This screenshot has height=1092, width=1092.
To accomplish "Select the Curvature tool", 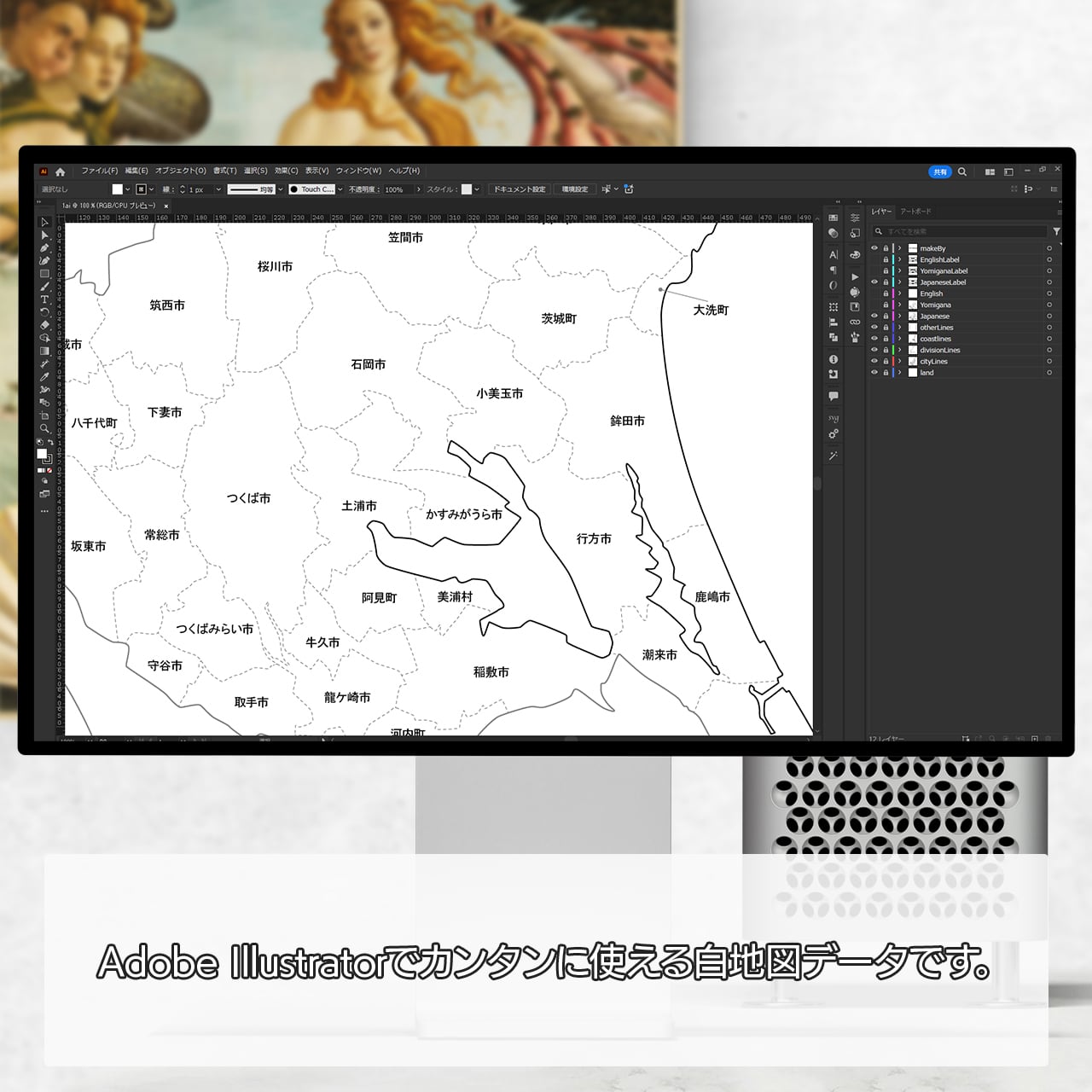I will click(44, 260).
